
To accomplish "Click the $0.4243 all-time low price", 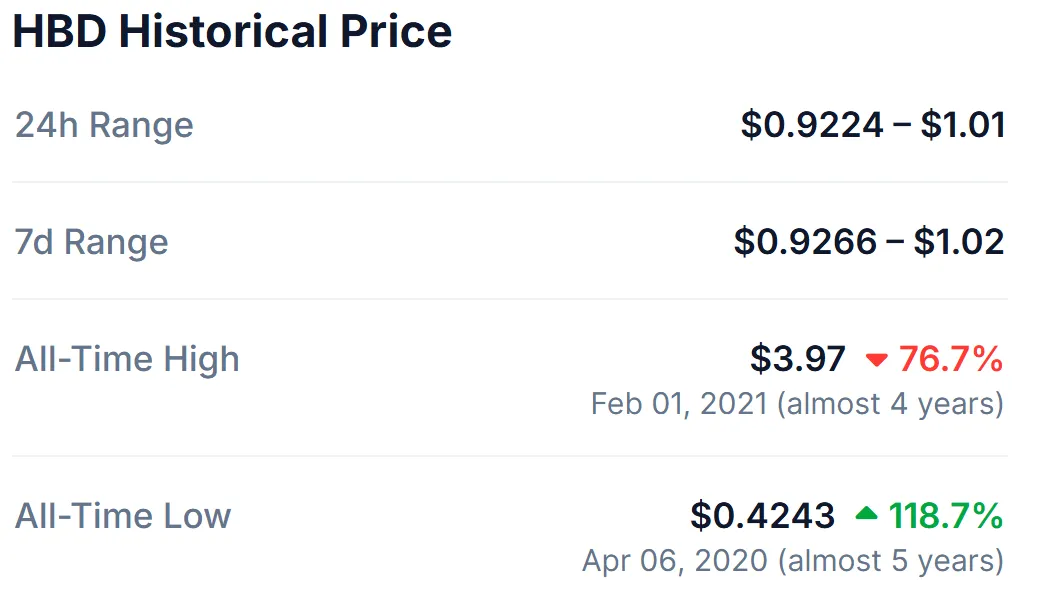I will coord(762,515).
